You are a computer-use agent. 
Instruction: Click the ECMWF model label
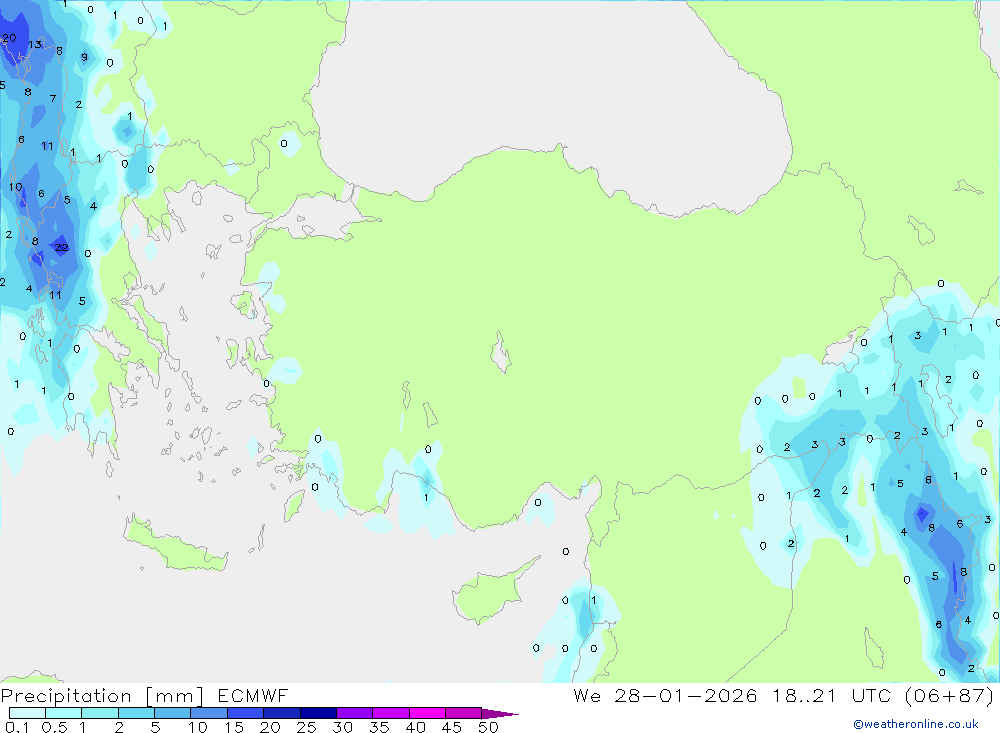[x=253, y=695]
